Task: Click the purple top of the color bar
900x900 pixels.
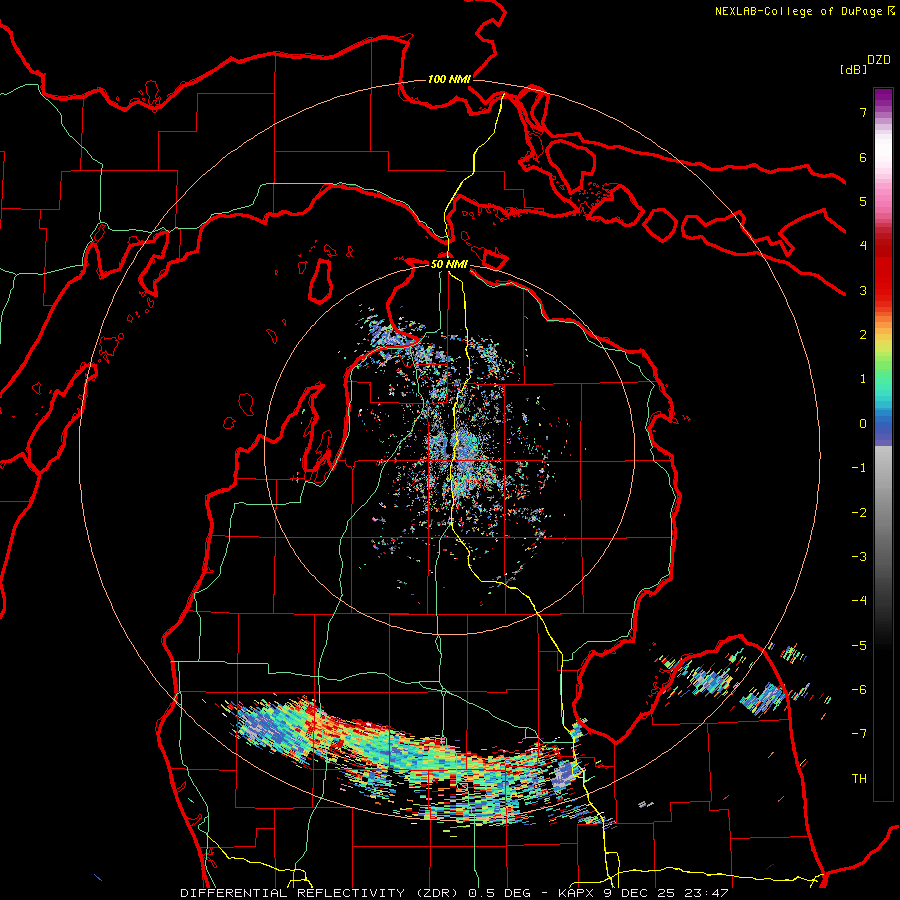Action: coord(883,99)
